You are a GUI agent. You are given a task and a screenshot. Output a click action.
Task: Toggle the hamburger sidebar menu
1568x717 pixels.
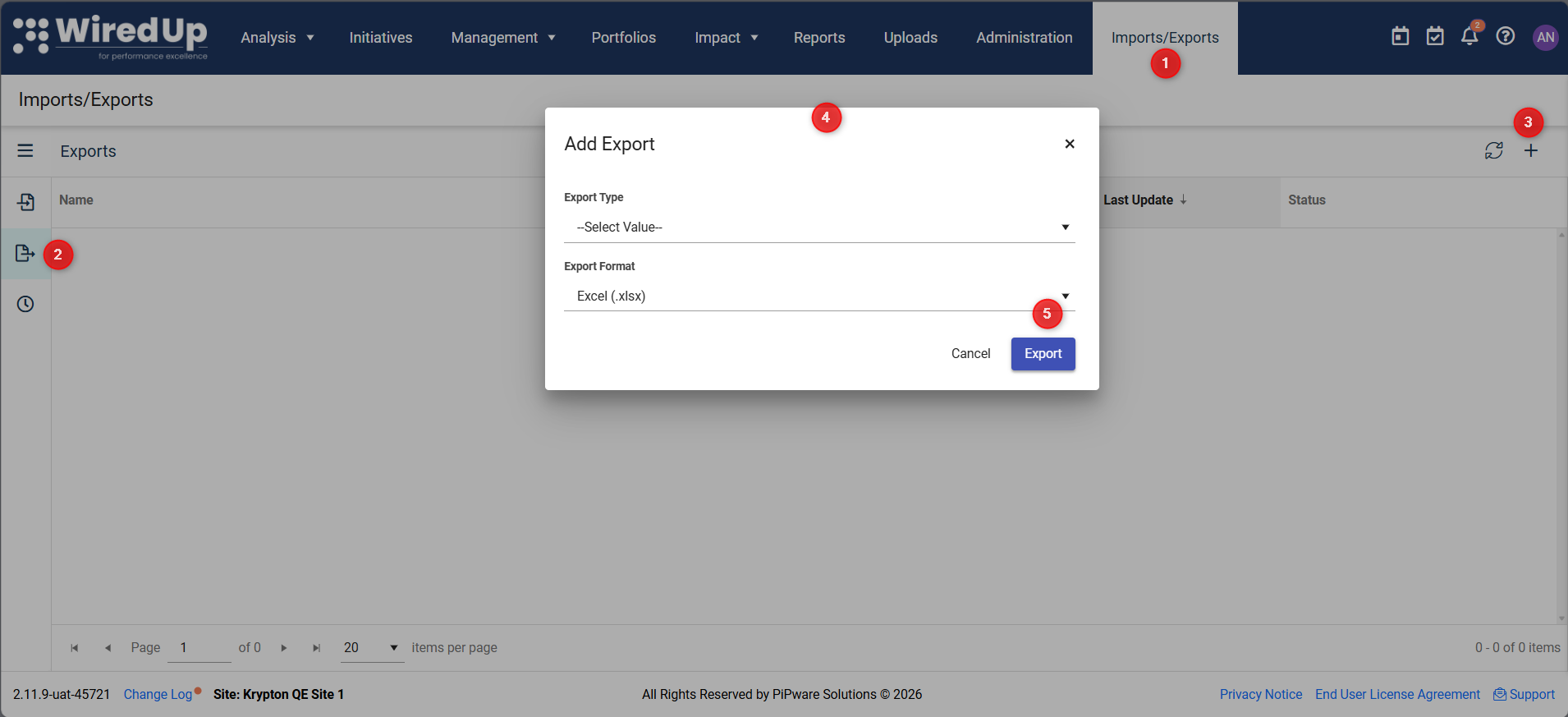point(25,151)
